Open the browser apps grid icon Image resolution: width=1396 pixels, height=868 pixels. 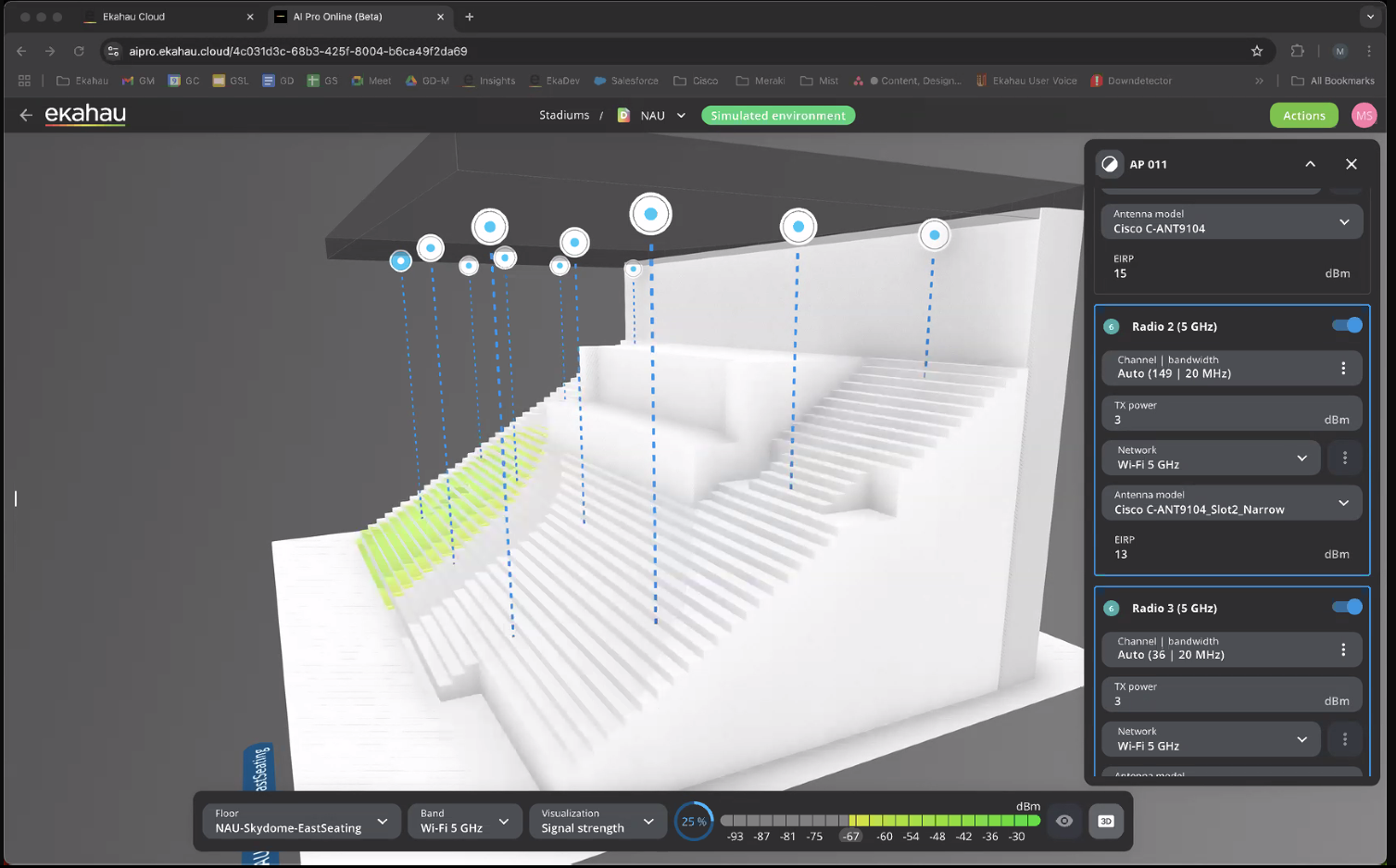click(25, 81)
